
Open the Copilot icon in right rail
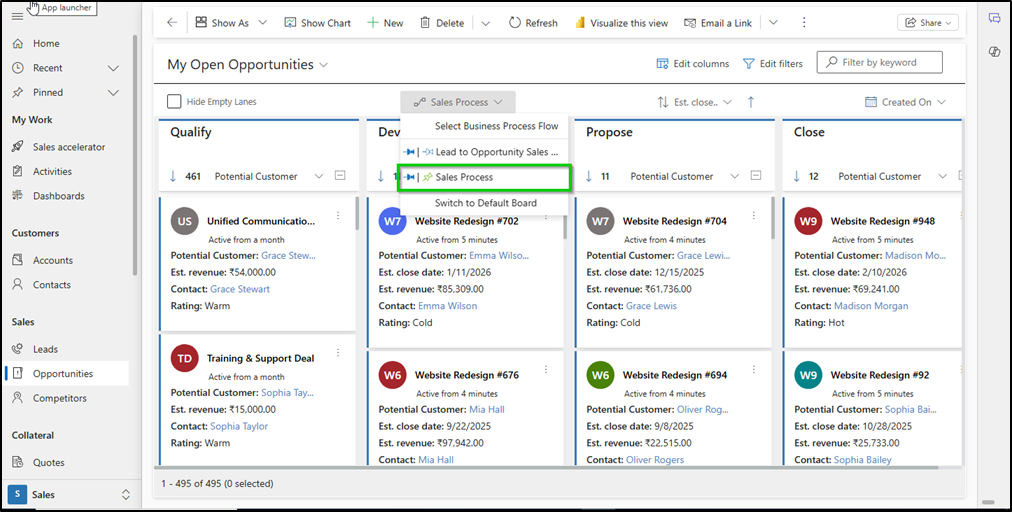coord(994,52)
